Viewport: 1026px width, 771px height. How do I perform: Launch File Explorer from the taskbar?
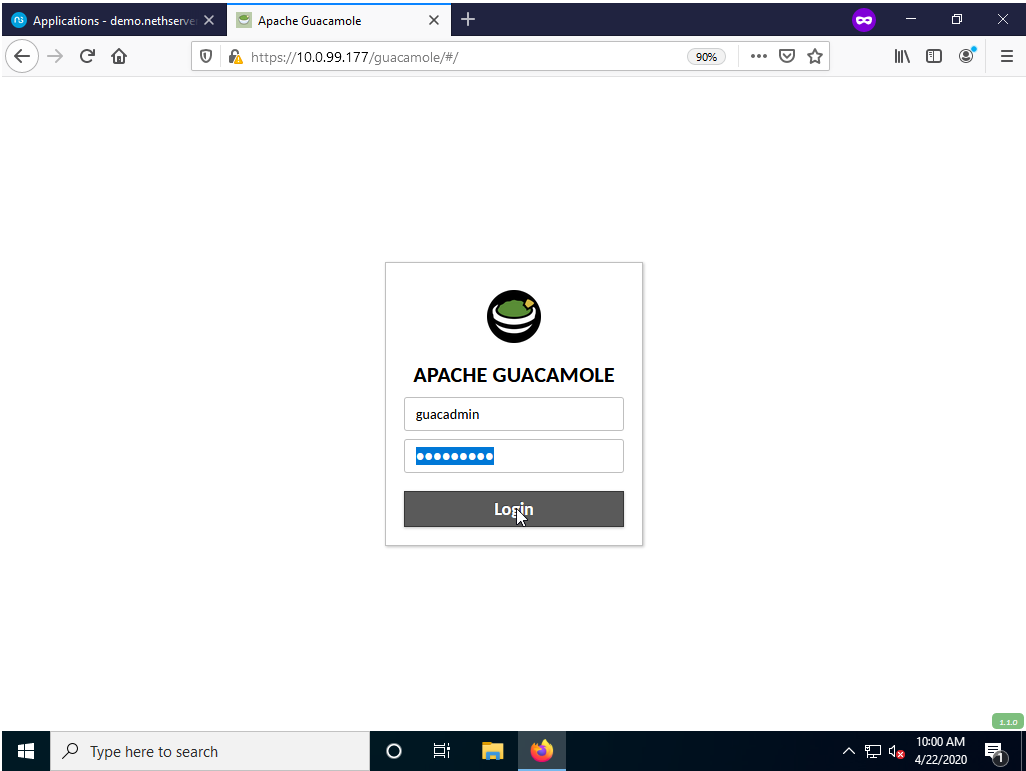tap(492, 751)
